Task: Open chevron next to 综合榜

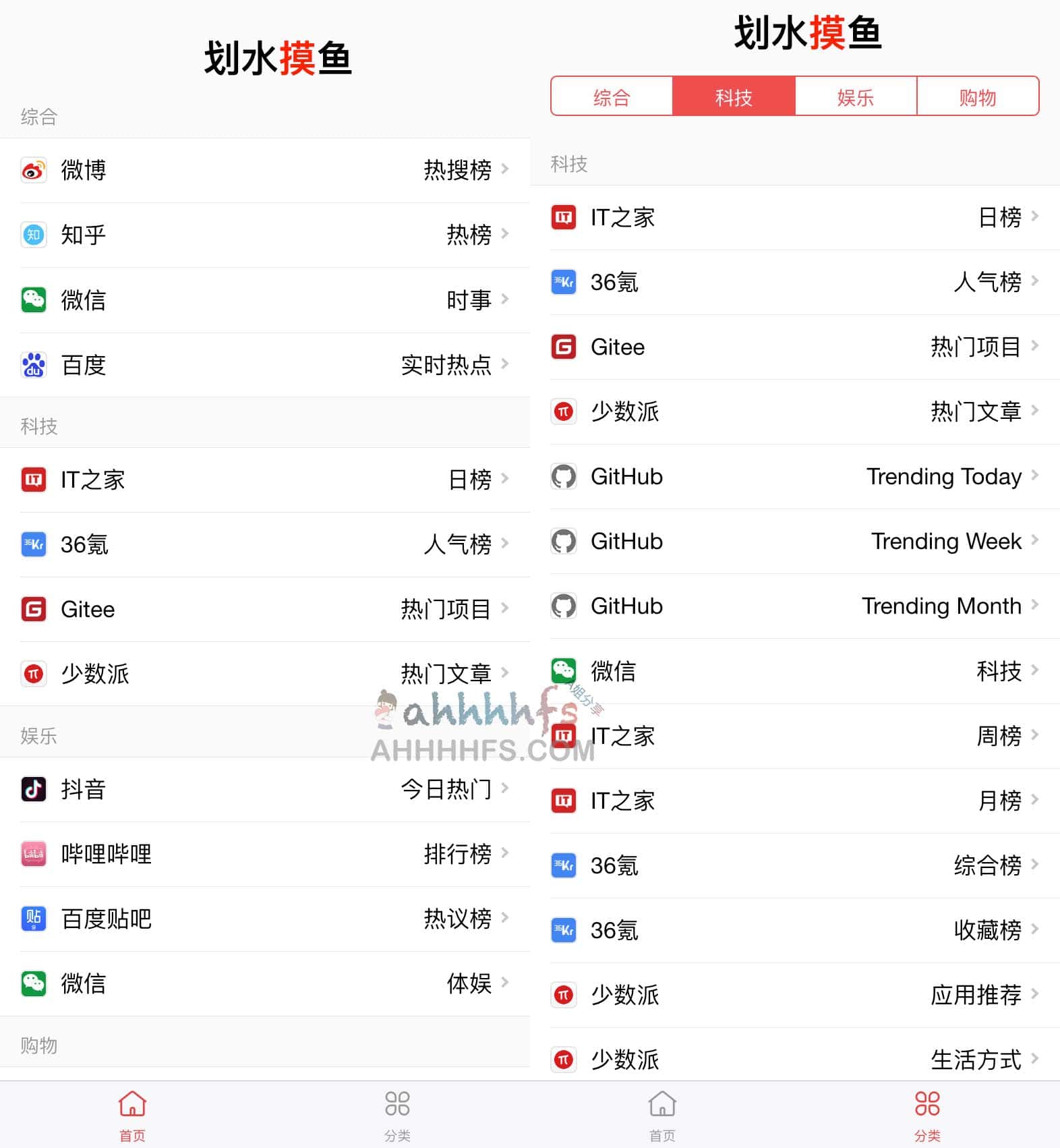Action: pyautogui.click(x=1035, y=864)
